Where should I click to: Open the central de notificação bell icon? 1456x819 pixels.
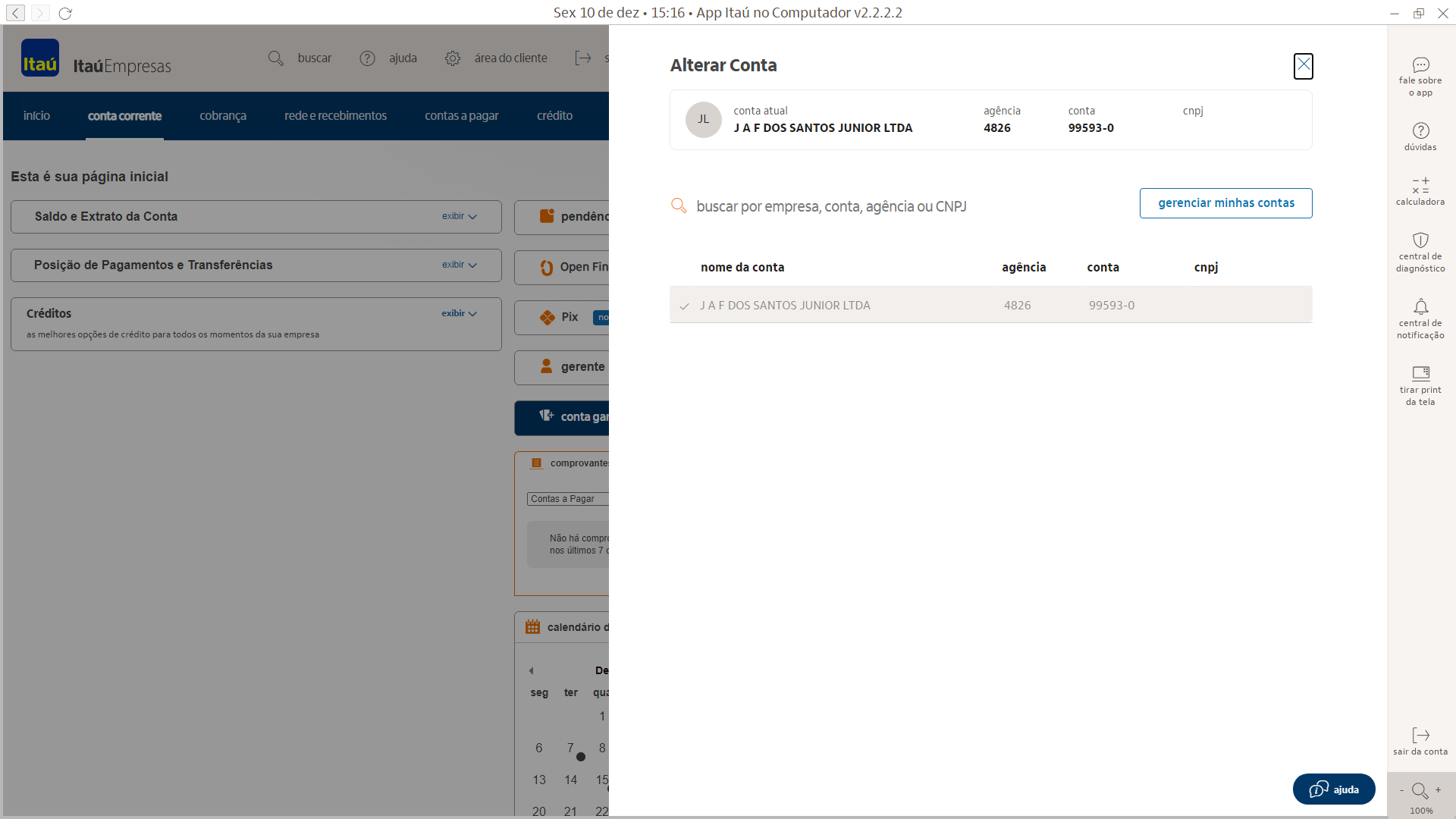point(1420,307)
